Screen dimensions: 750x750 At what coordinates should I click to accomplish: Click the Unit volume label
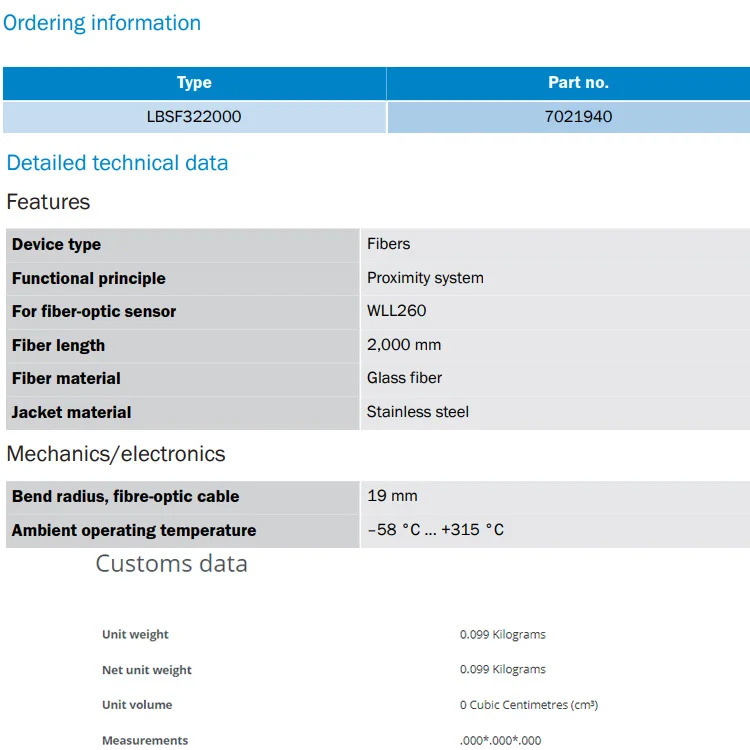(137, 705)
